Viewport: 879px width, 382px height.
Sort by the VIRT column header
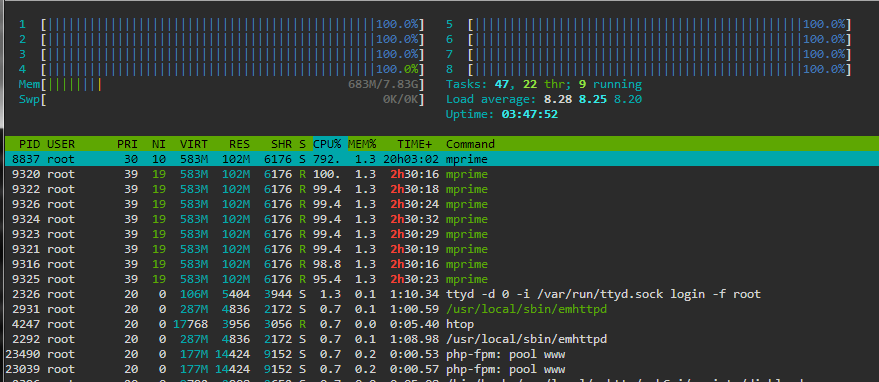[x=194, y=144]
